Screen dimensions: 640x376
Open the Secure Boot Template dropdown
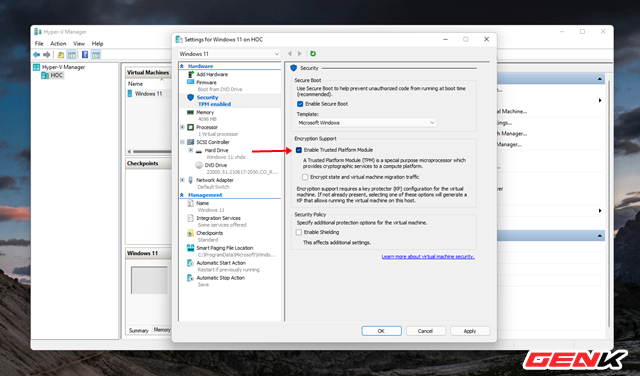[x=366, y=122]
